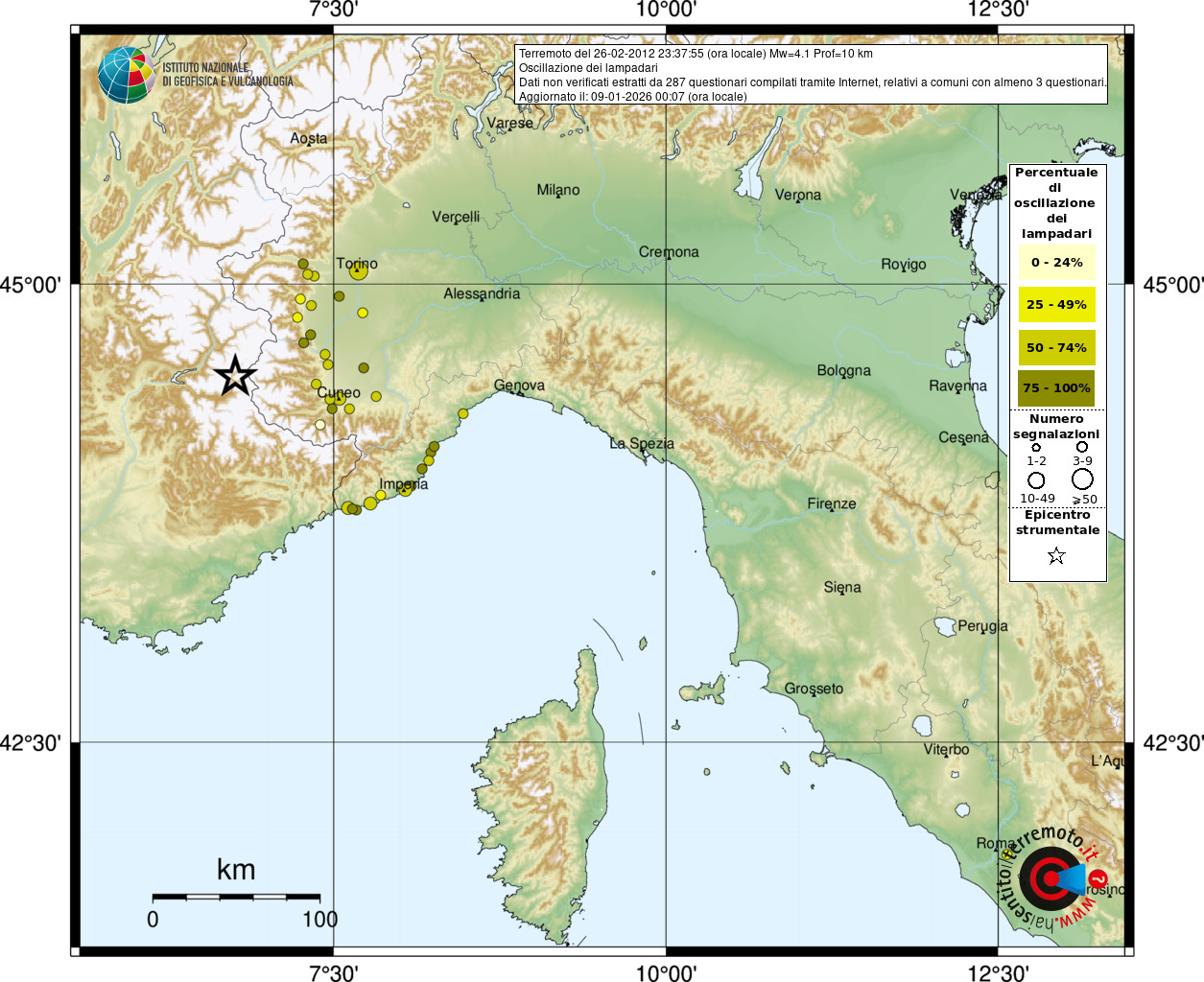The image size is (1204, 982).
Task: Click the 3-9 reports circle in legend
Action: pyautogui.click(x=1082, y=447)
